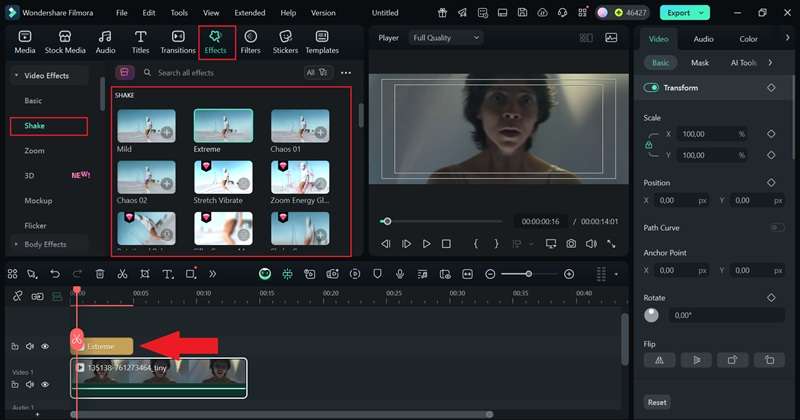The width and height of the screenshot is (800, 420).
Task: Open the Media library tab
Action: click(x=24, y=42)
